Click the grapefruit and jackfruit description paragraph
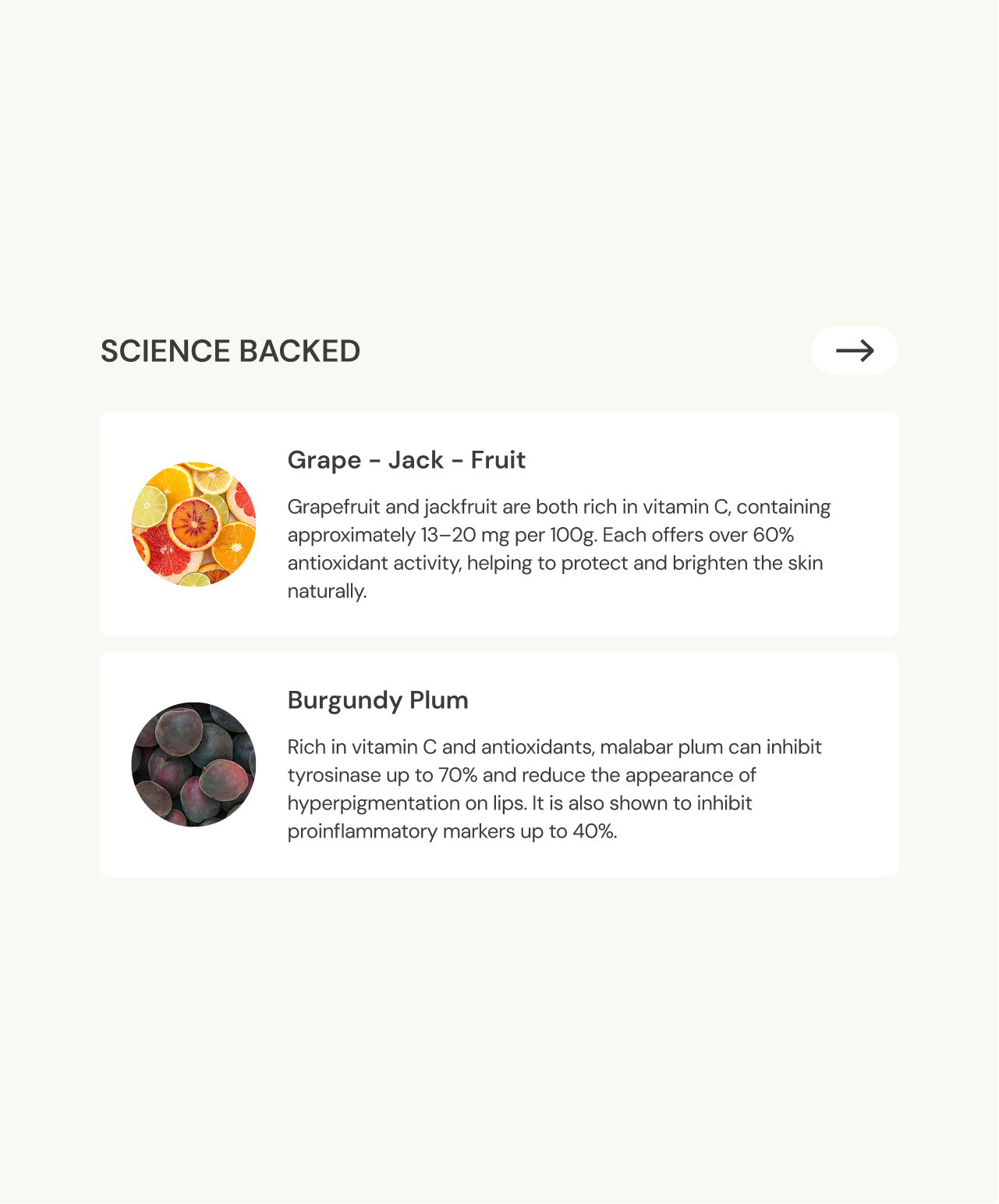The width and height of the screenshot is (999, 1204). point(558,549)
